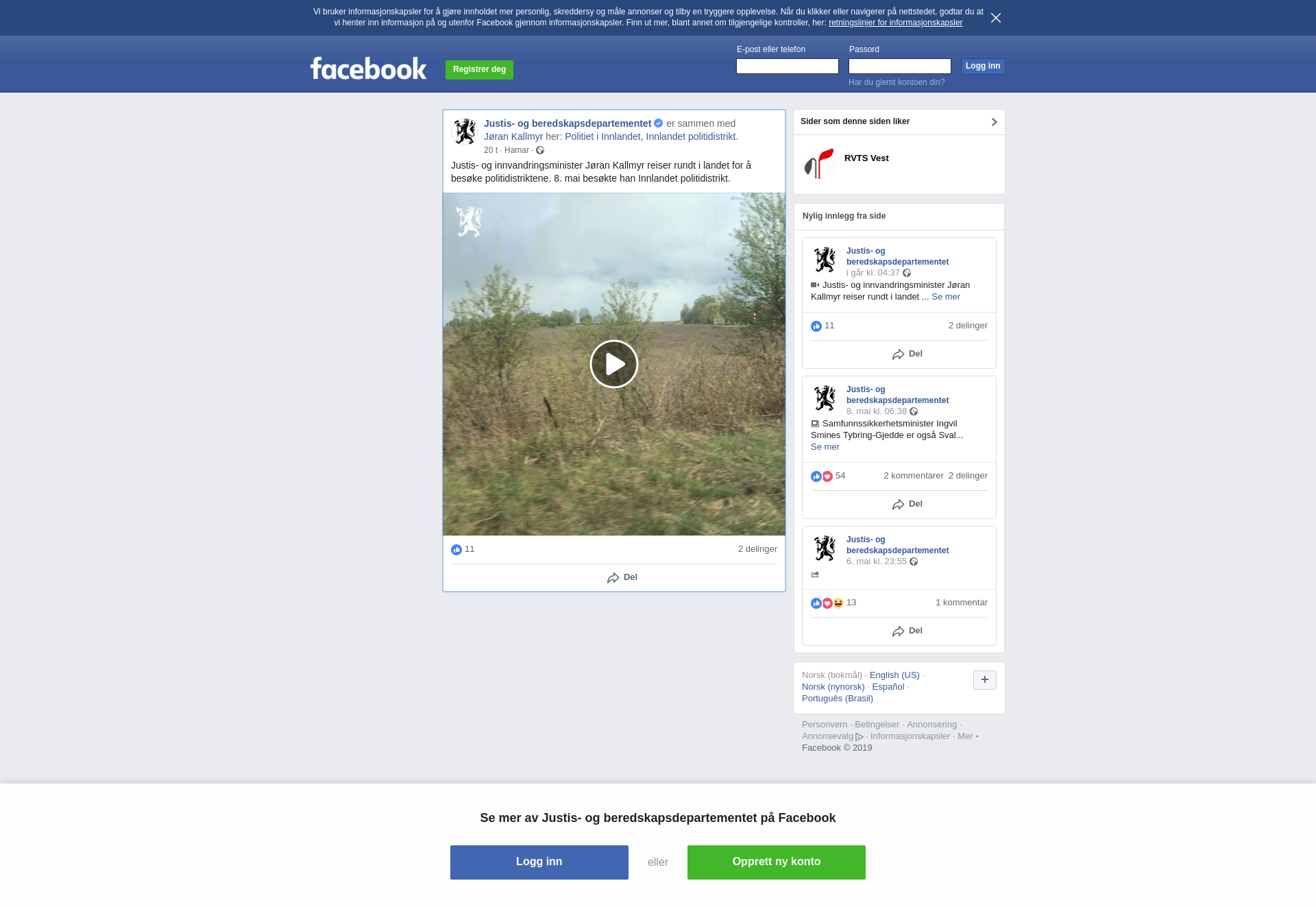Screen dimensions: 1316x907
Task: Click the page avatar in main post header
Action: point(465,131)
